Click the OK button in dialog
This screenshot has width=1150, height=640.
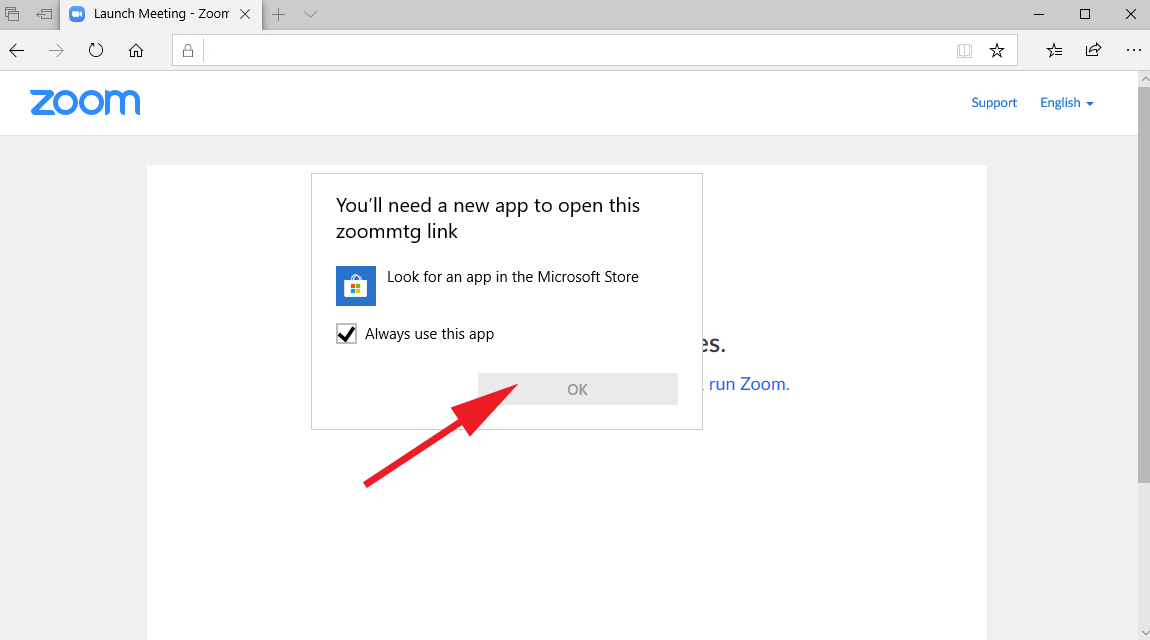click(x=578, y=389)
